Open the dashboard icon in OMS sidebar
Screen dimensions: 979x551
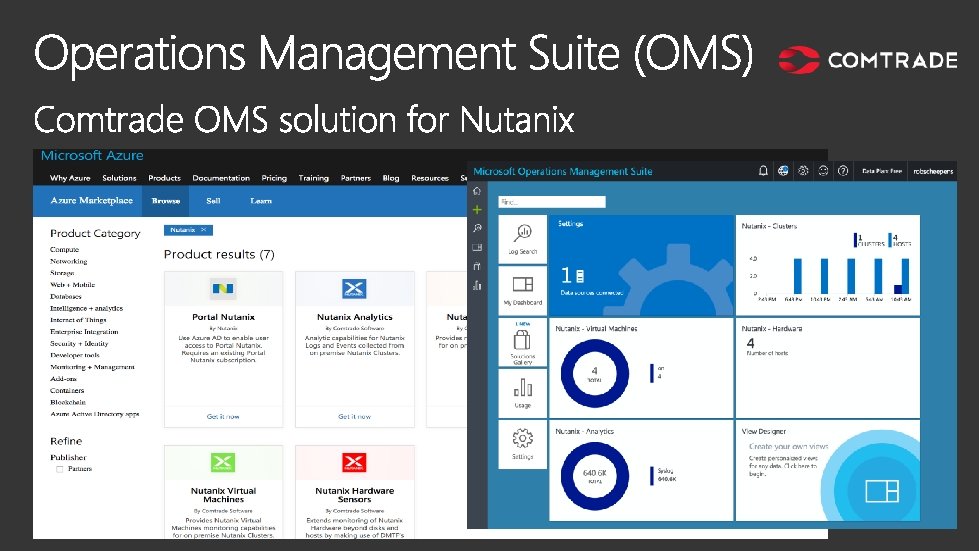point(477,247)
